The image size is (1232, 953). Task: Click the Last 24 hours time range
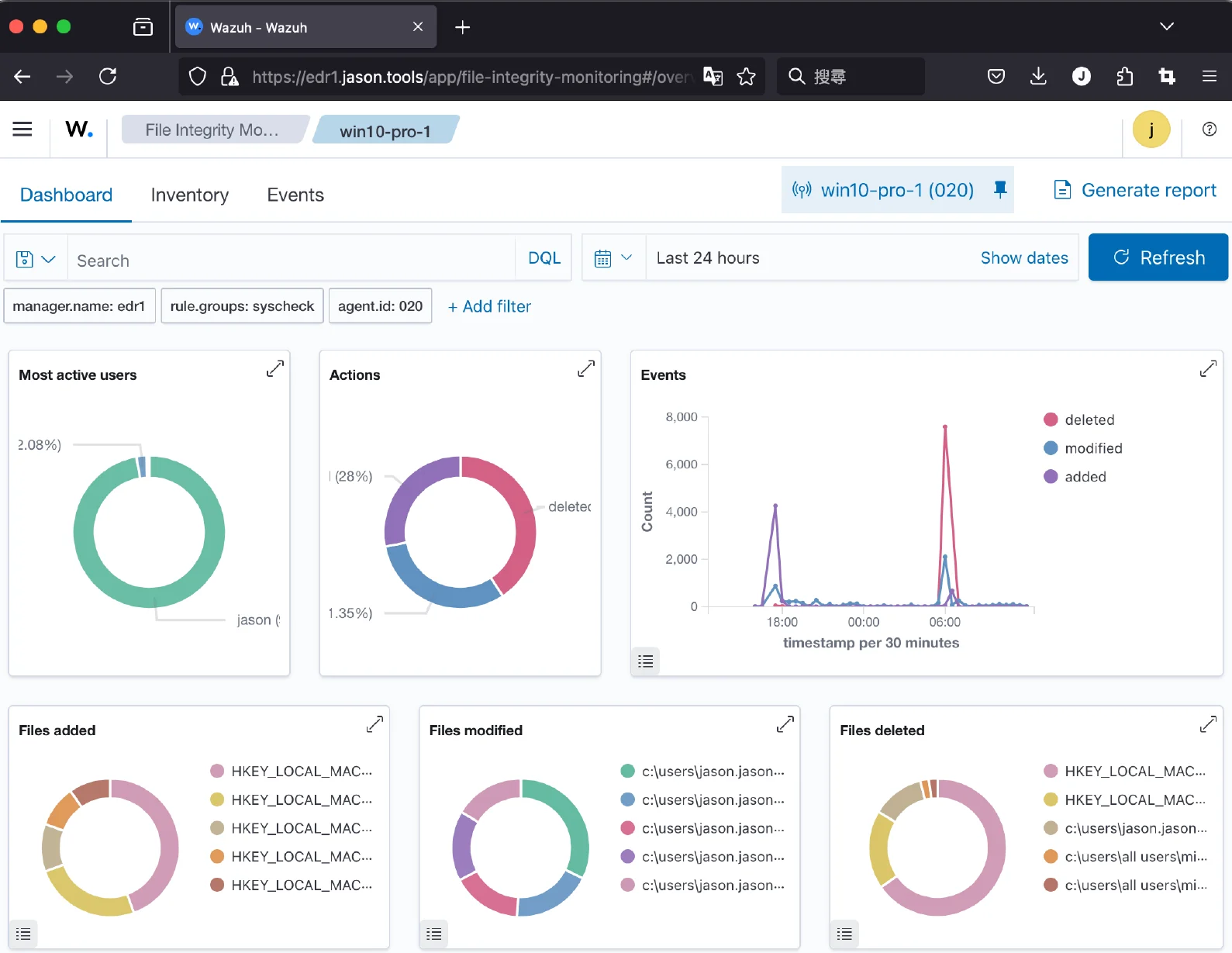click(708, 258)
